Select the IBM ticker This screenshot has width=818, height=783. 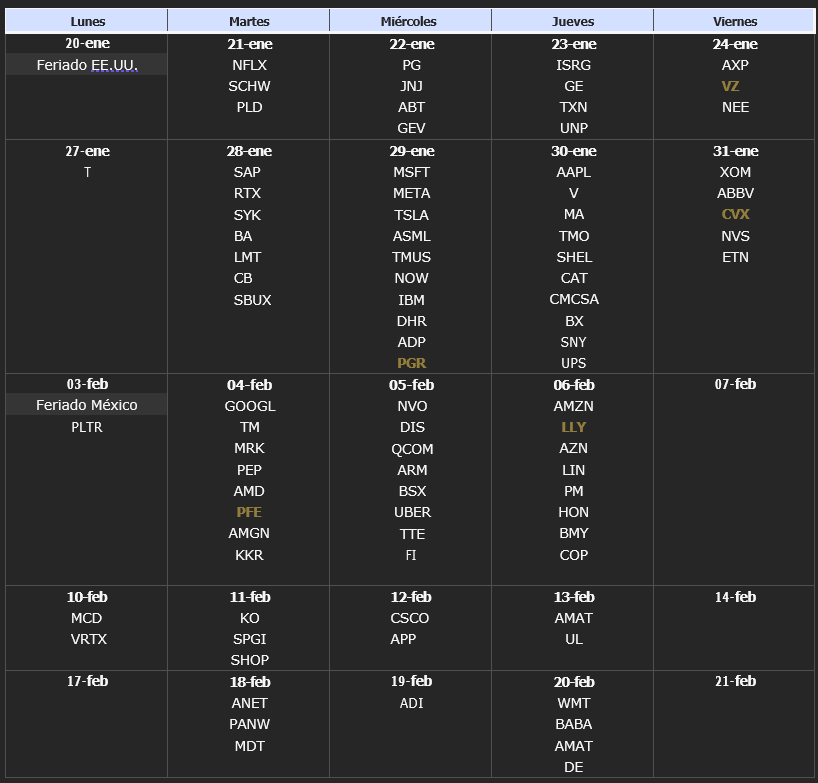[412, 300]
